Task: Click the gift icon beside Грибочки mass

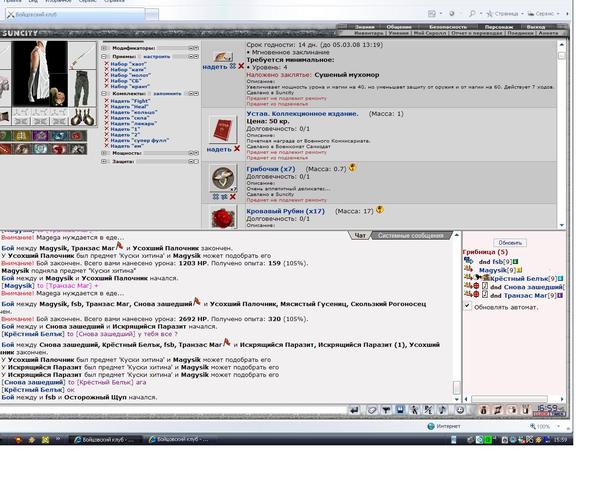Action: pyautogui.click(x=352, y=167)
